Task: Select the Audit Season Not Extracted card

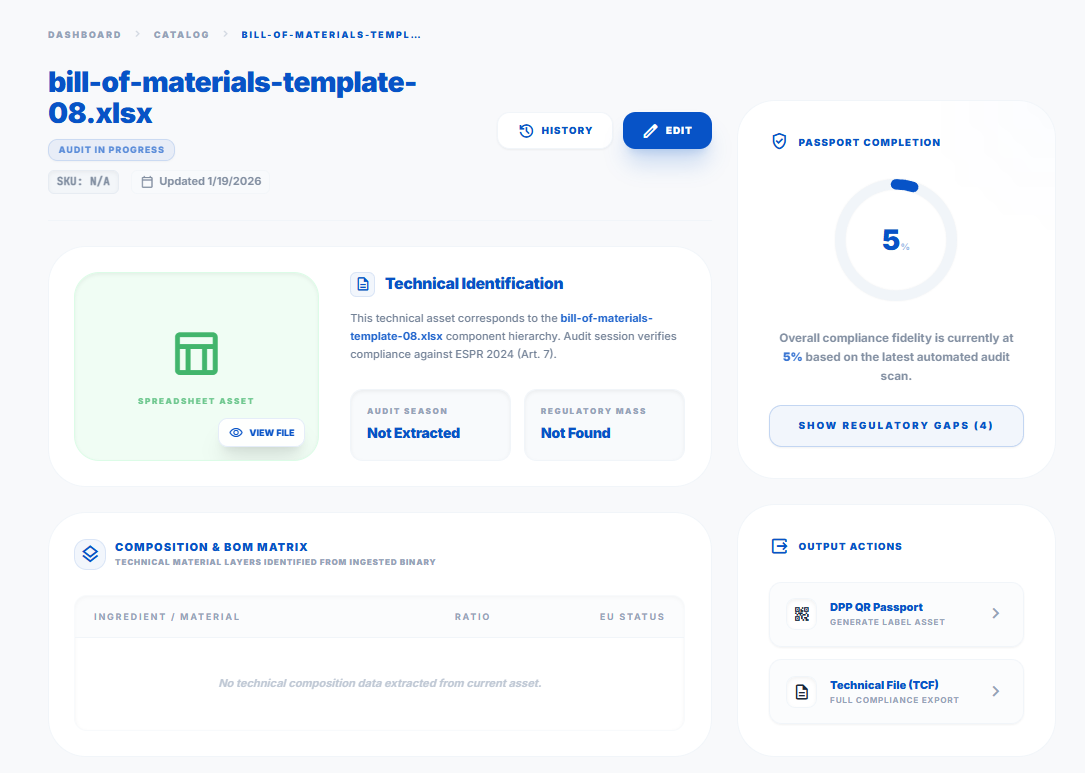Action: pyautogui.click(x=430, y=425)
